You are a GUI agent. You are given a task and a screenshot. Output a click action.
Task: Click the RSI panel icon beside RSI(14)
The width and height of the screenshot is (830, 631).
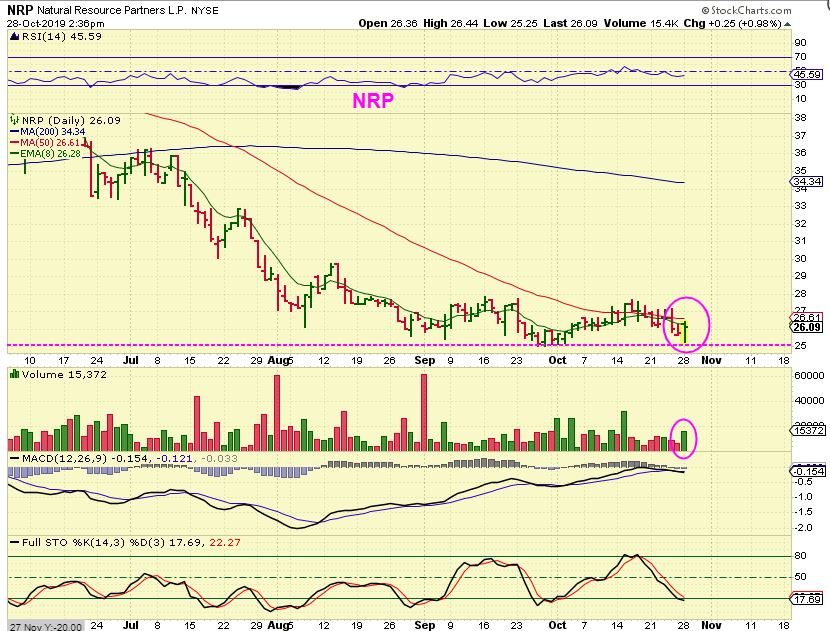pos(15,37)
